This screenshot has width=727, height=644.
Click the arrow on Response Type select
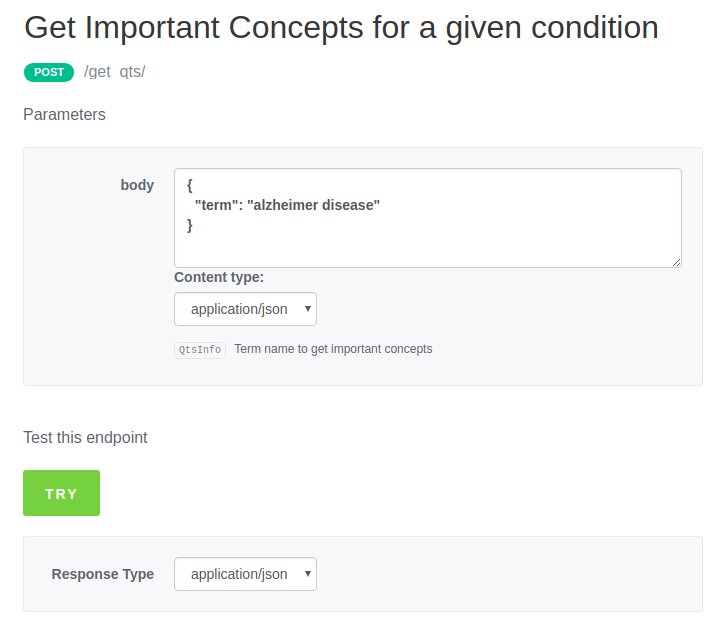click(307, 574)
